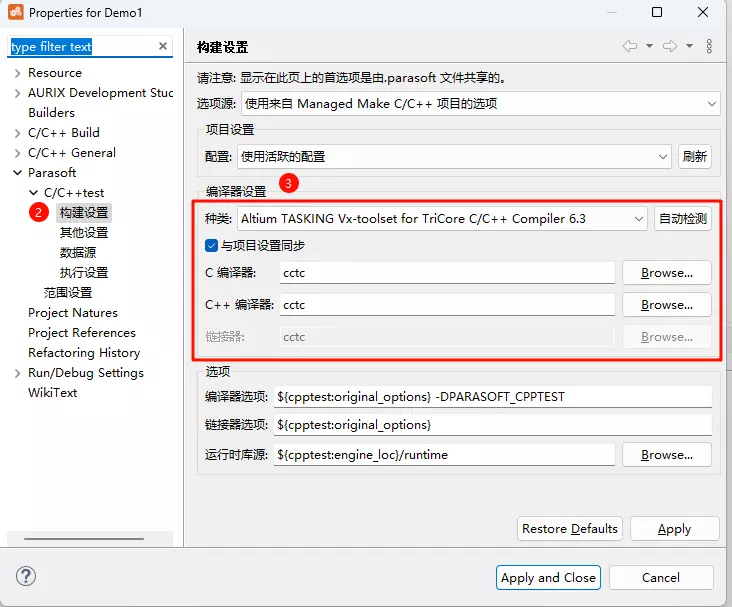Clear the filter text with X icon
Image resolution: width=732 pixels, height=607 pixels.
163,46
